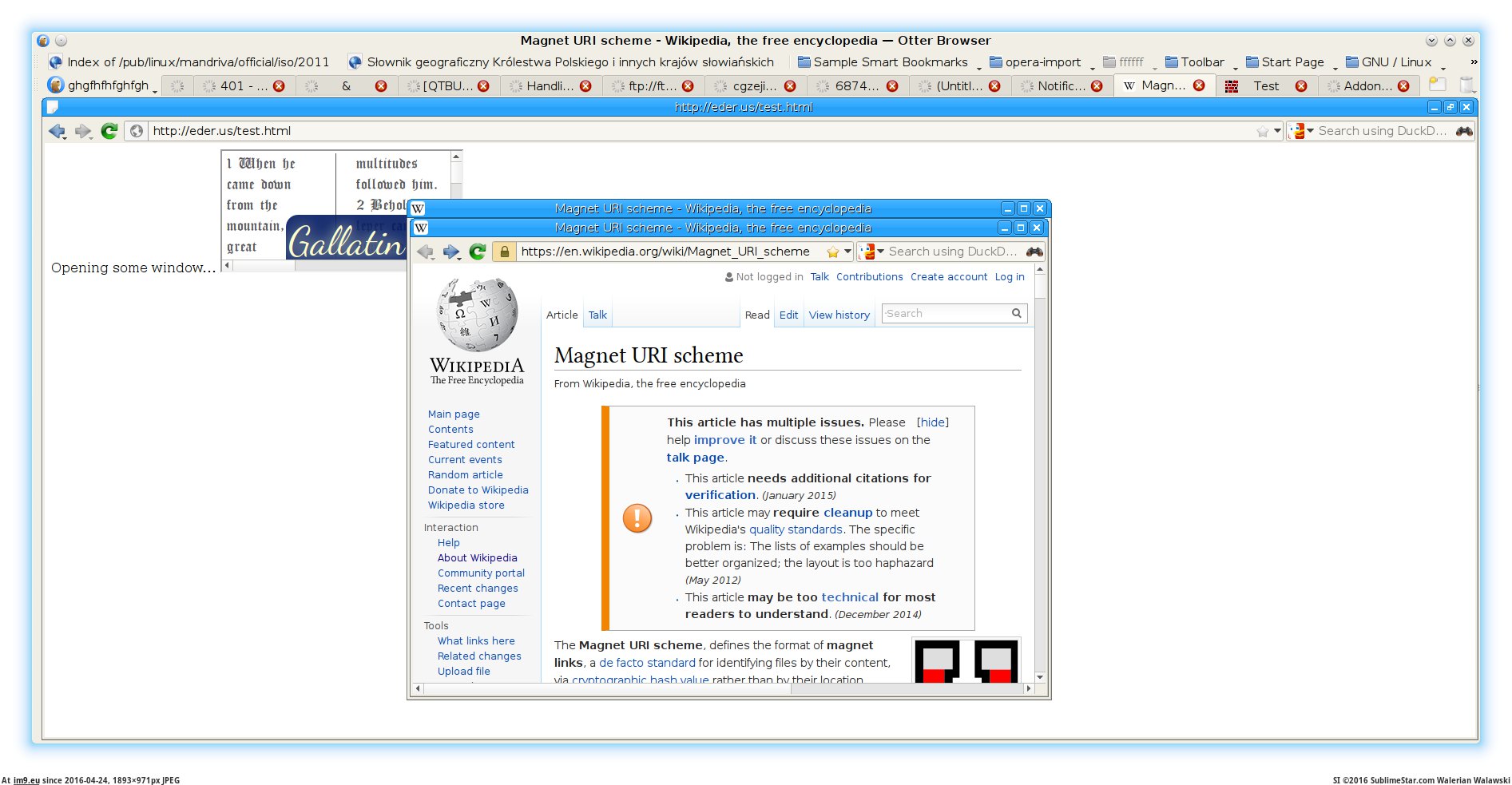This screenshot has width=1512, height=785.
Task: Open bookmark dropdown arrow in Wikipedia address bar
Action: click(x=847, y=252)
